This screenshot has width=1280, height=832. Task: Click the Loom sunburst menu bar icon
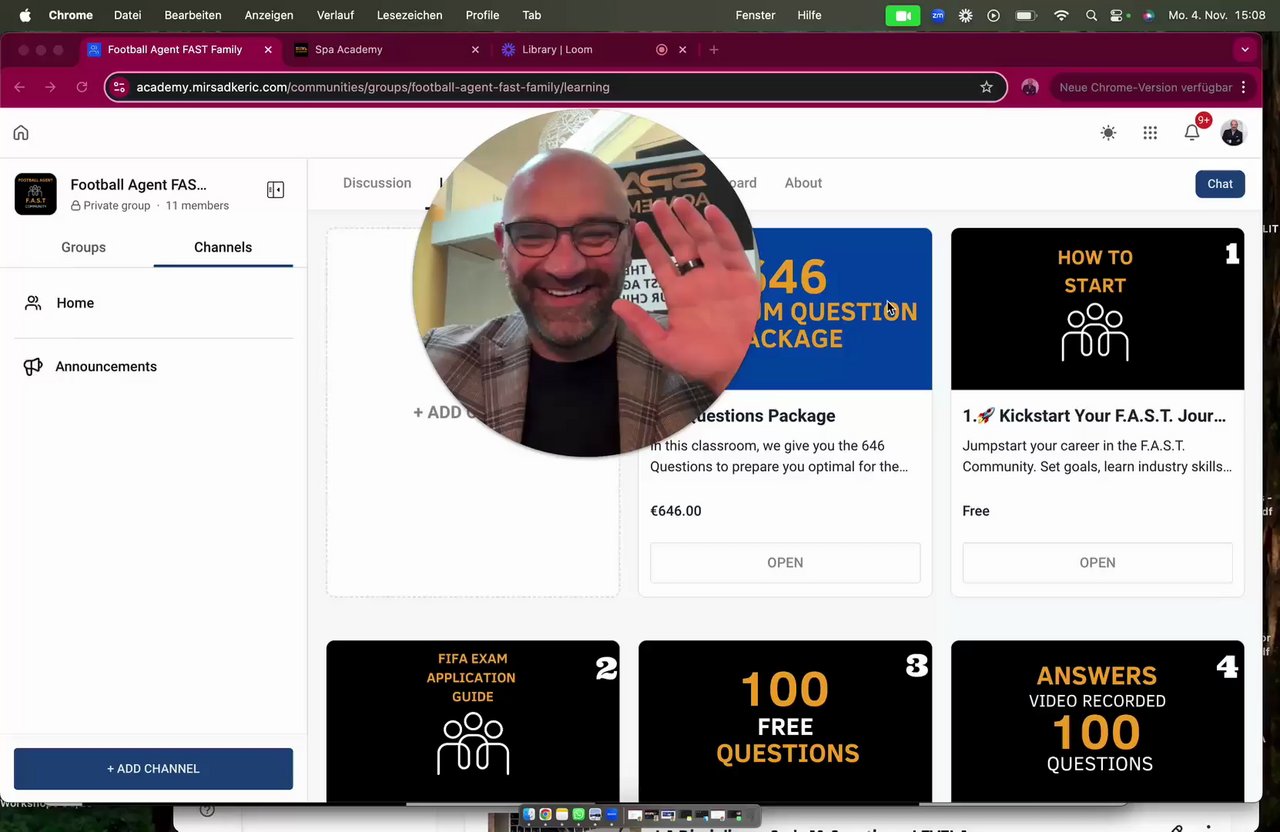click(x=965, y=15)
